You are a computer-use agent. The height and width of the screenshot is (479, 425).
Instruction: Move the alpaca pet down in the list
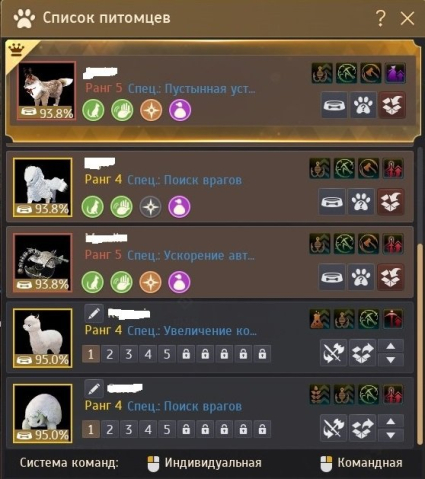point(391,359)
